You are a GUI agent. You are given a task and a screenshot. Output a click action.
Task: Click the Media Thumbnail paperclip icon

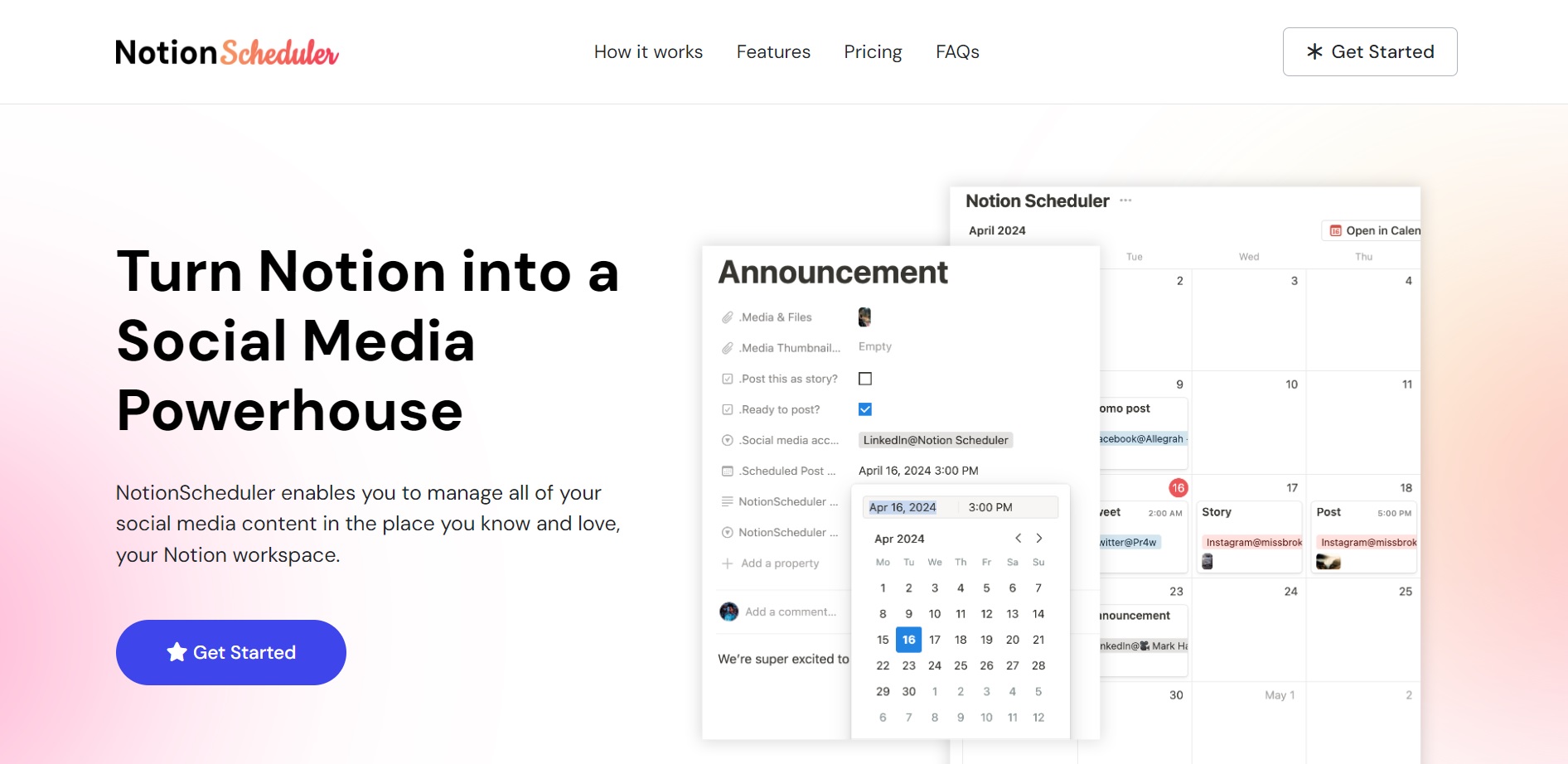tap(727, 348)
